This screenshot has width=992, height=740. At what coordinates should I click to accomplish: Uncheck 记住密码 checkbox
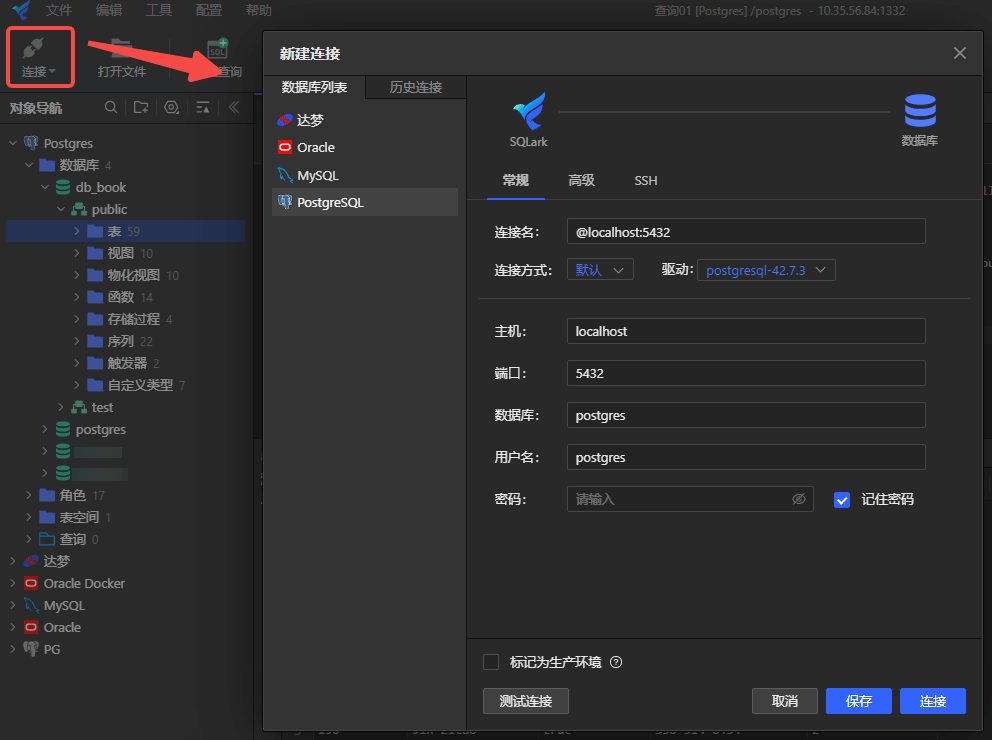point(841,500)
